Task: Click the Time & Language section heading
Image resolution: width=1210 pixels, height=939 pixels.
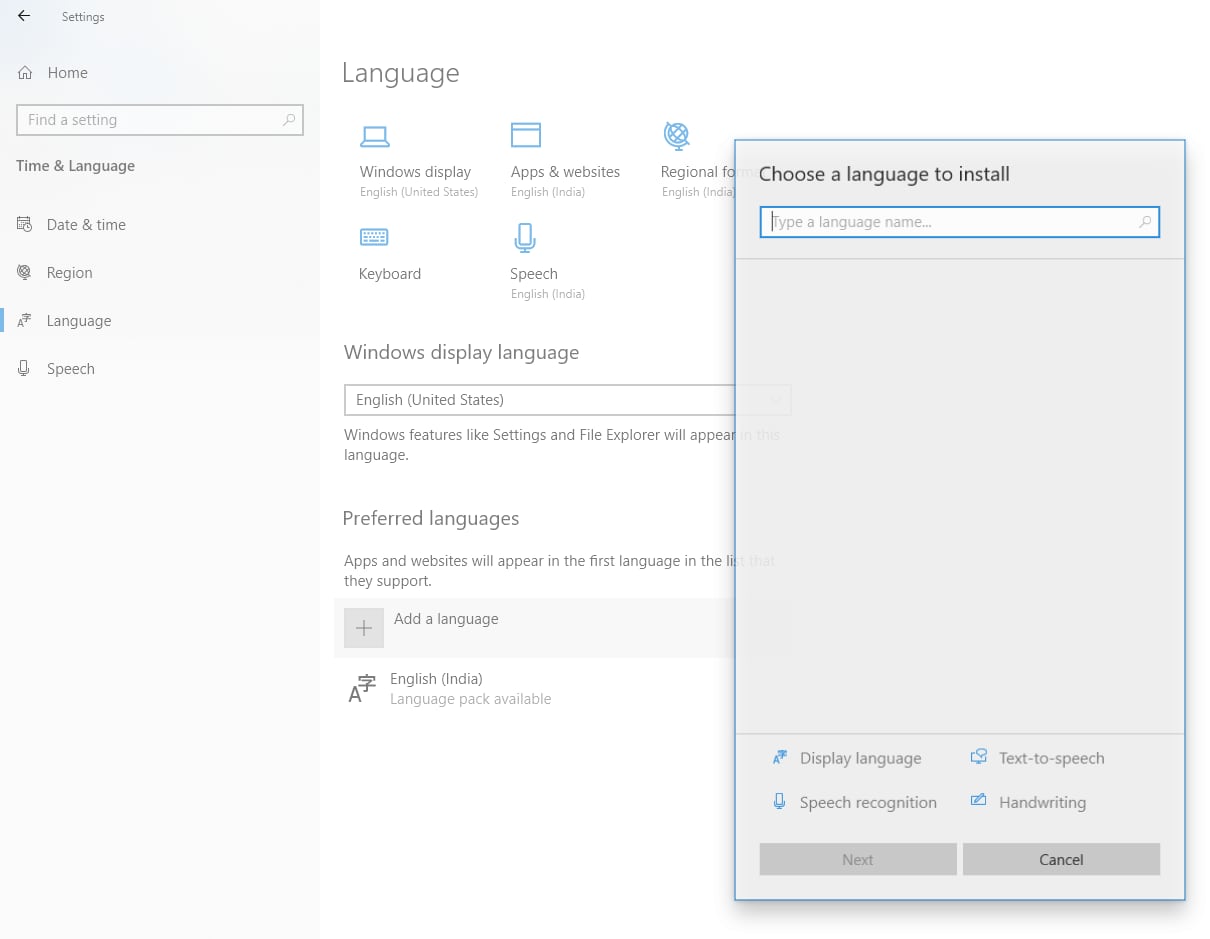Action: 75,166
